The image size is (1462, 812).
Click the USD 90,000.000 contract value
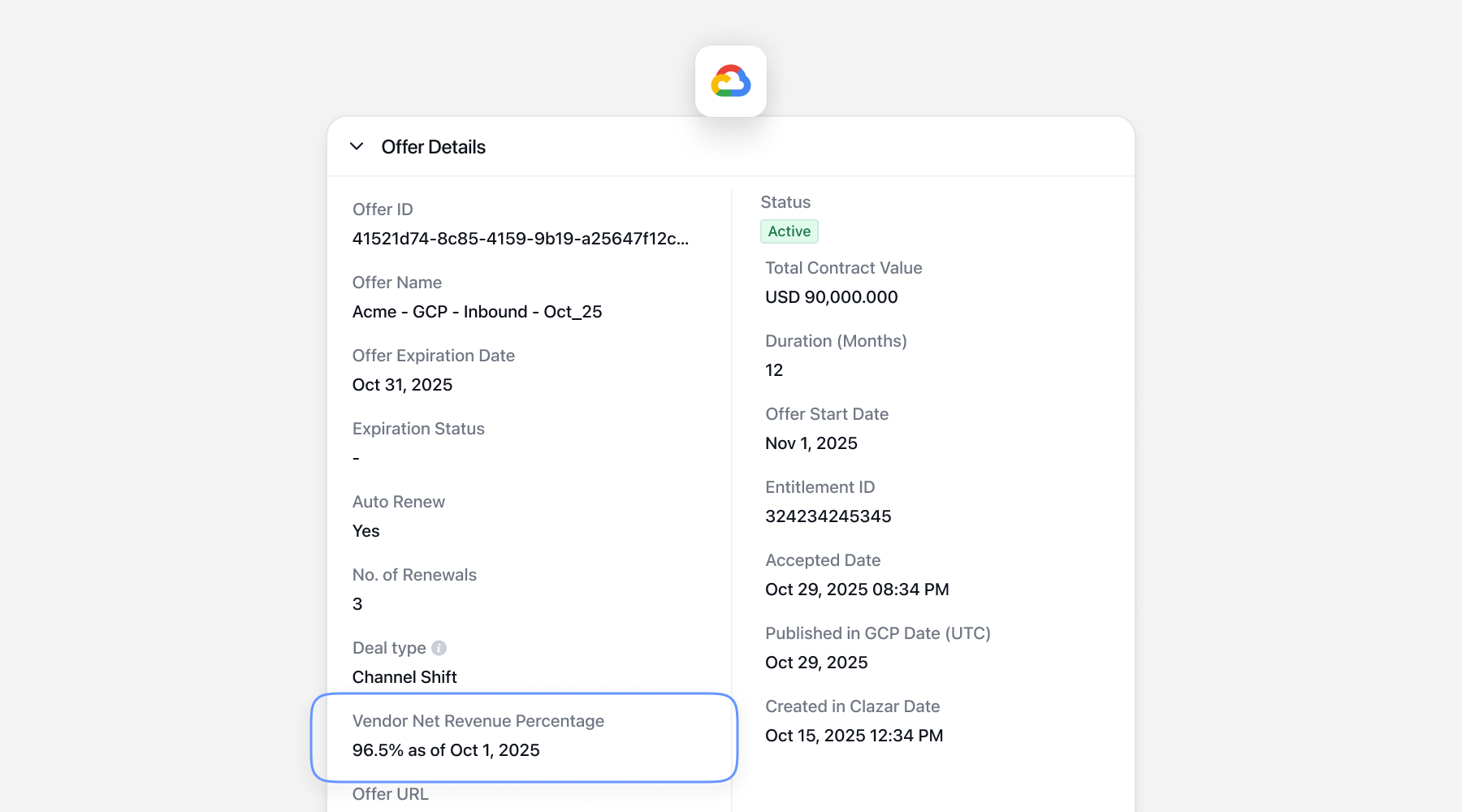tap(832, 297)
